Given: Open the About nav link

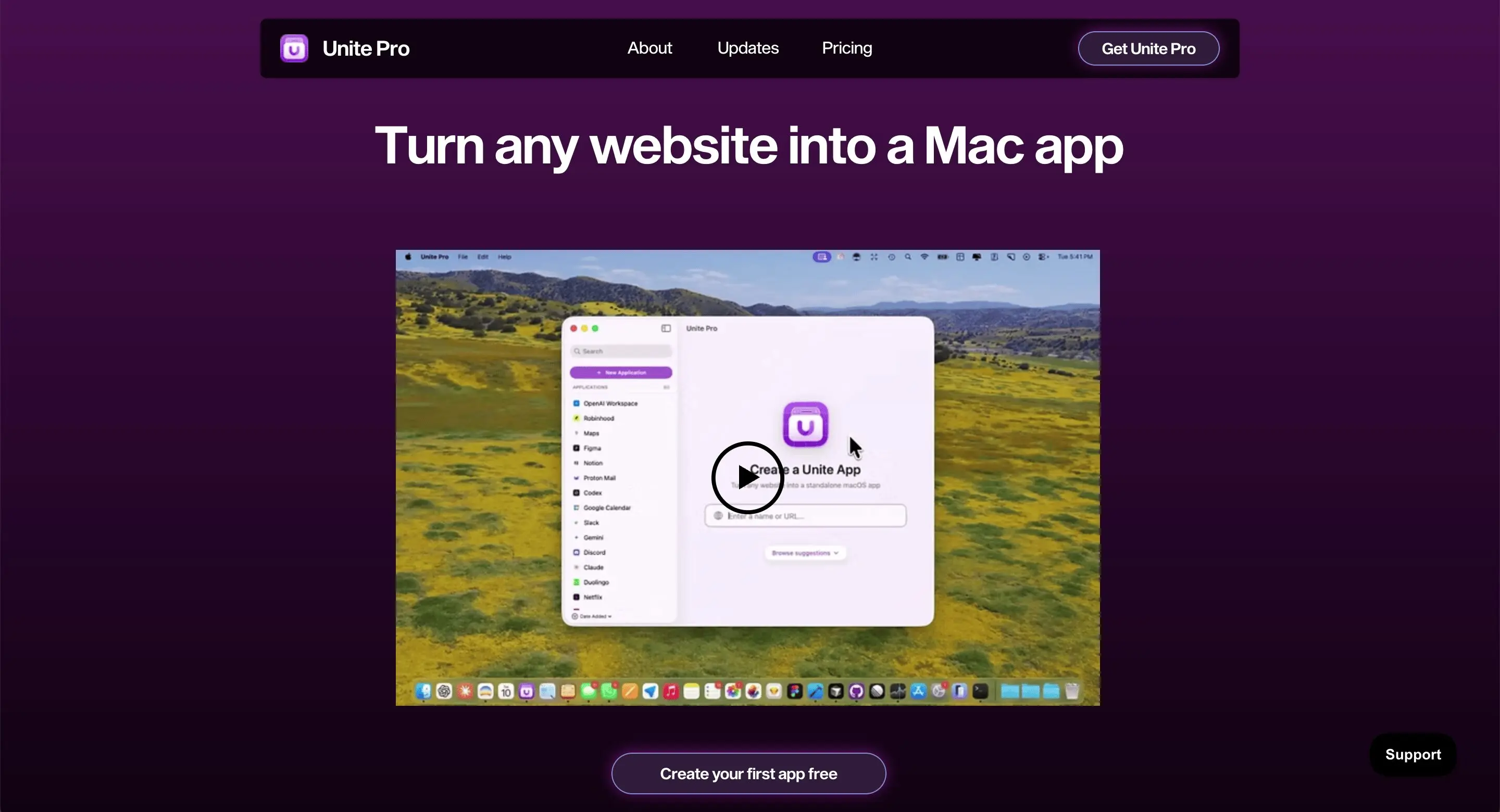Looking at the screenshot, I should tap(649, 48).
